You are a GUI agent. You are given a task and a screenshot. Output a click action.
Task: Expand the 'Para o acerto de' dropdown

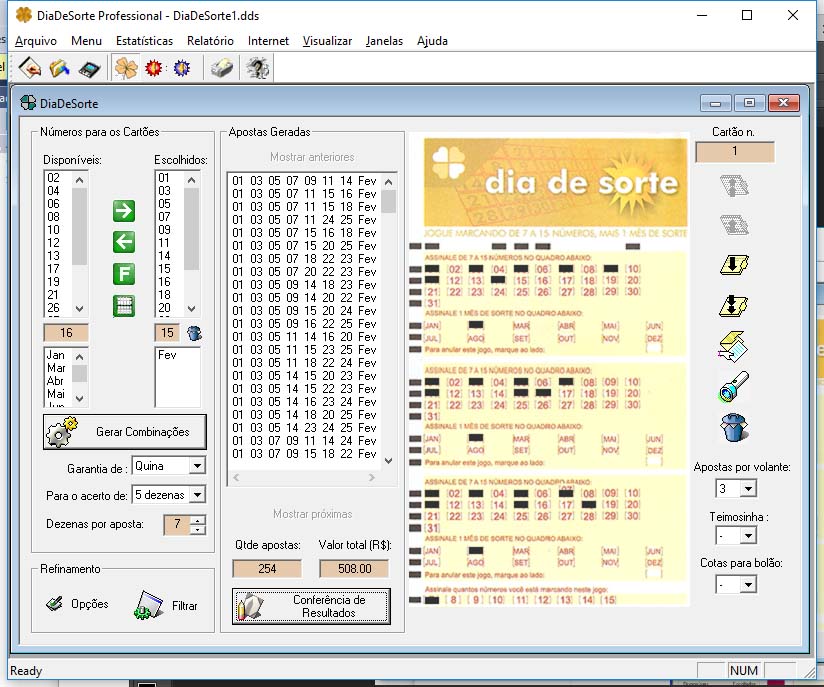click(196, 495)
